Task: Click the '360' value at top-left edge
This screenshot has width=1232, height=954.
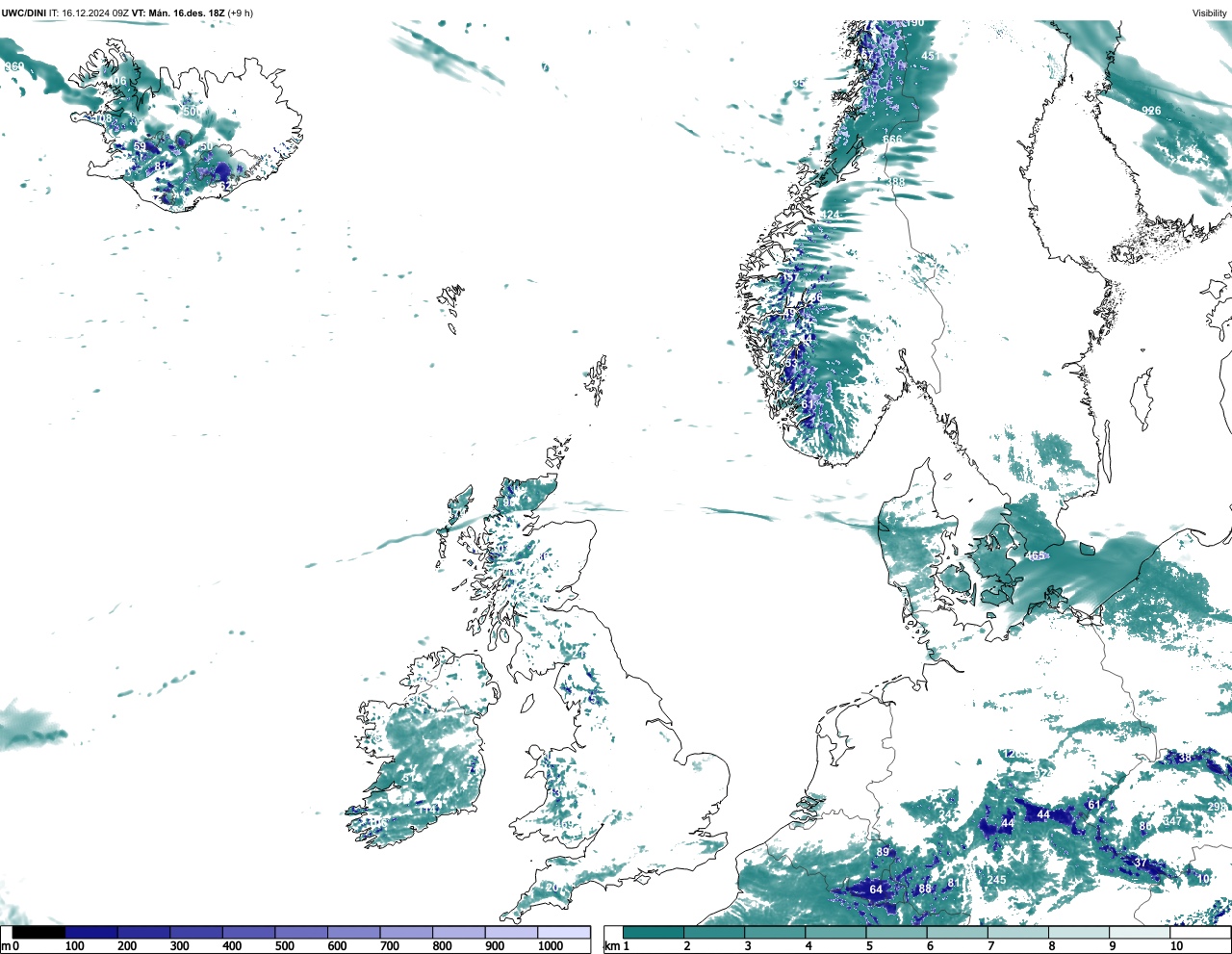Action: click(13, 66)
